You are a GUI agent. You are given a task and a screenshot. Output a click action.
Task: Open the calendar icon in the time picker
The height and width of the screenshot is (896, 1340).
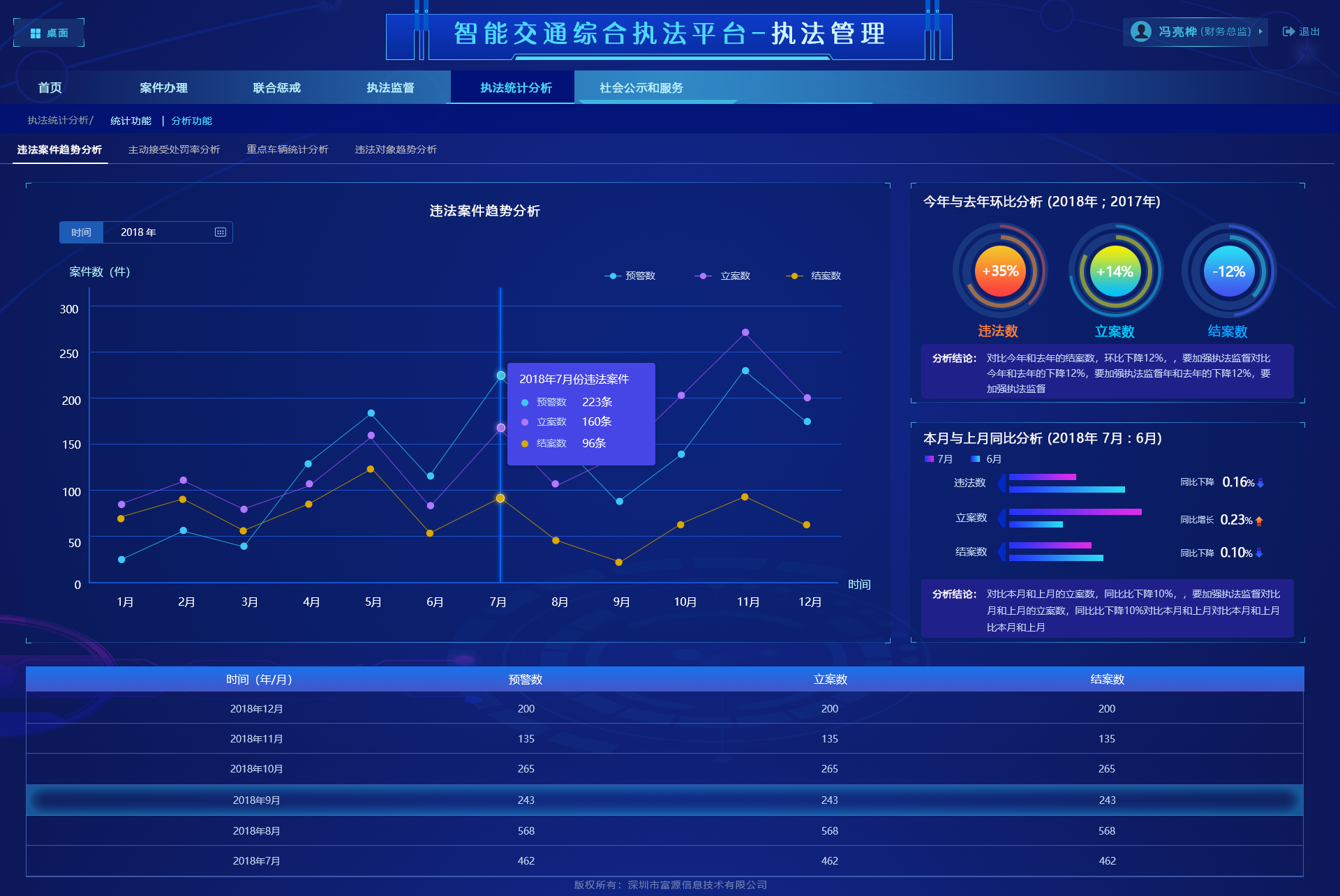[x=219, y=232]
